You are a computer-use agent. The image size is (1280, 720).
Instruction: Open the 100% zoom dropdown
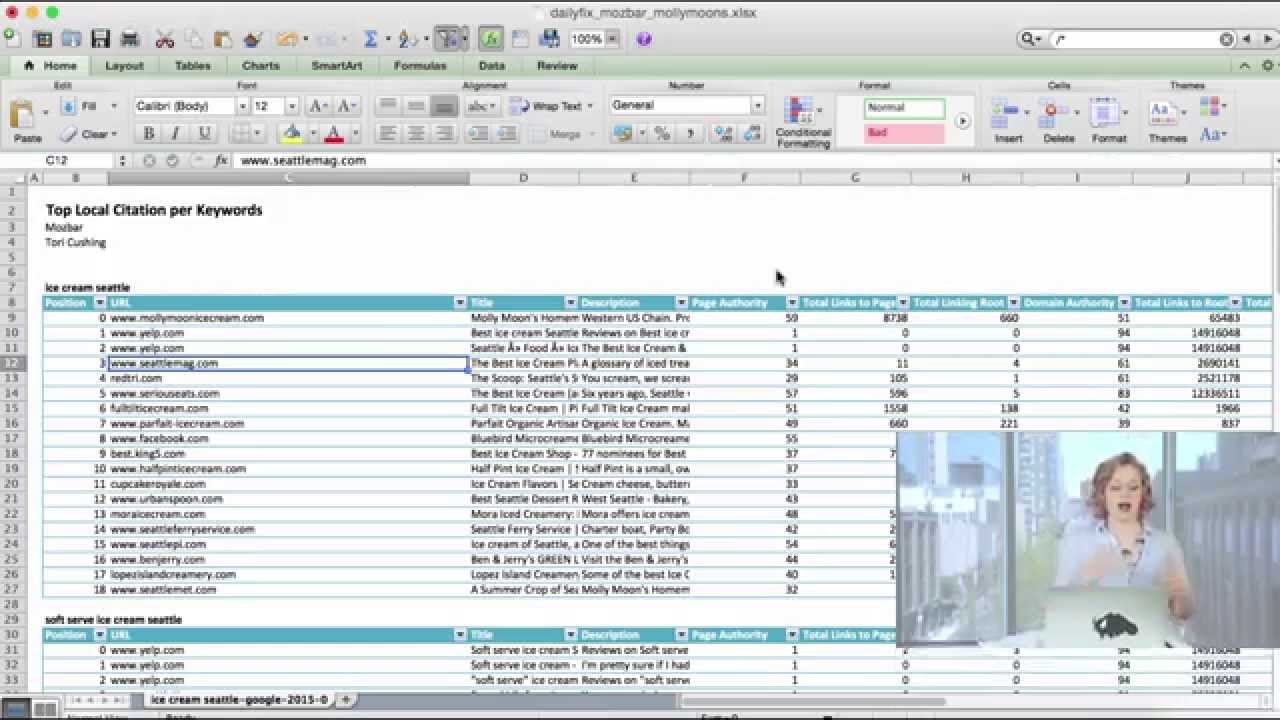pos(612,39)
